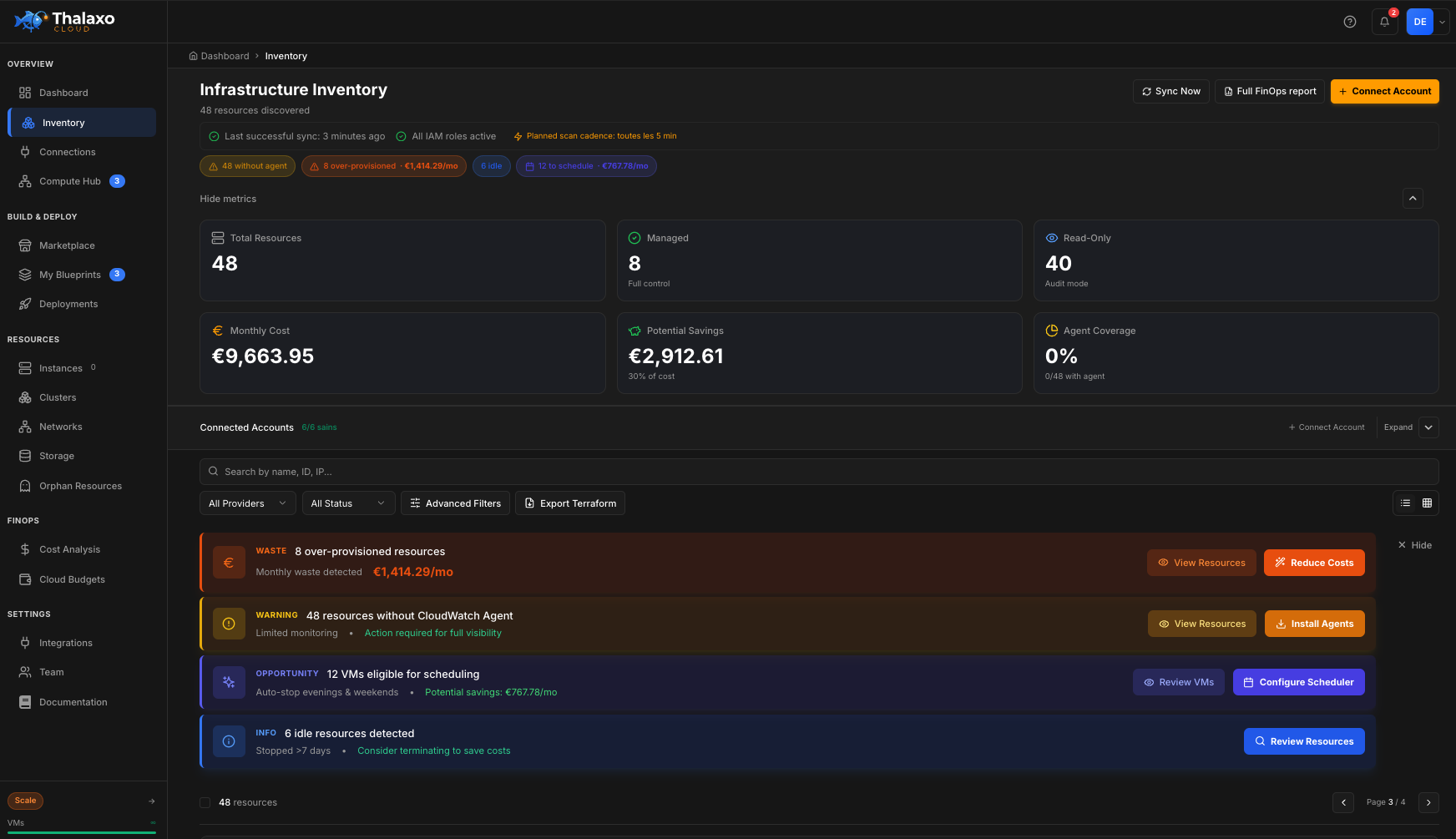Open Dashboard in the sidebar
The width and height of the screenshot is (1456, 839).
pos(82,93)
